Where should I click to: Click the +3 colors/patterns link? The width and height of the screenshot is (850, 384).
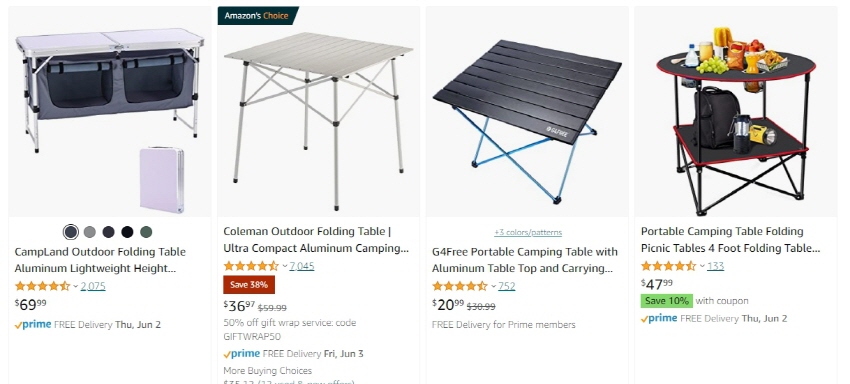pyautogui.click(x=527, y=233)
